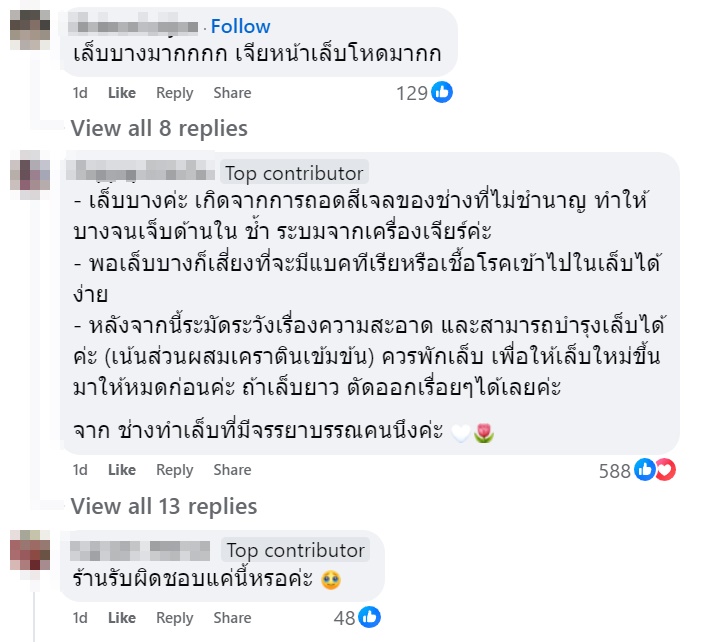The image size is (702, 642).
Task: Click the thumbs-up reaction icon beside 48
Action: (x=370, y=617)
